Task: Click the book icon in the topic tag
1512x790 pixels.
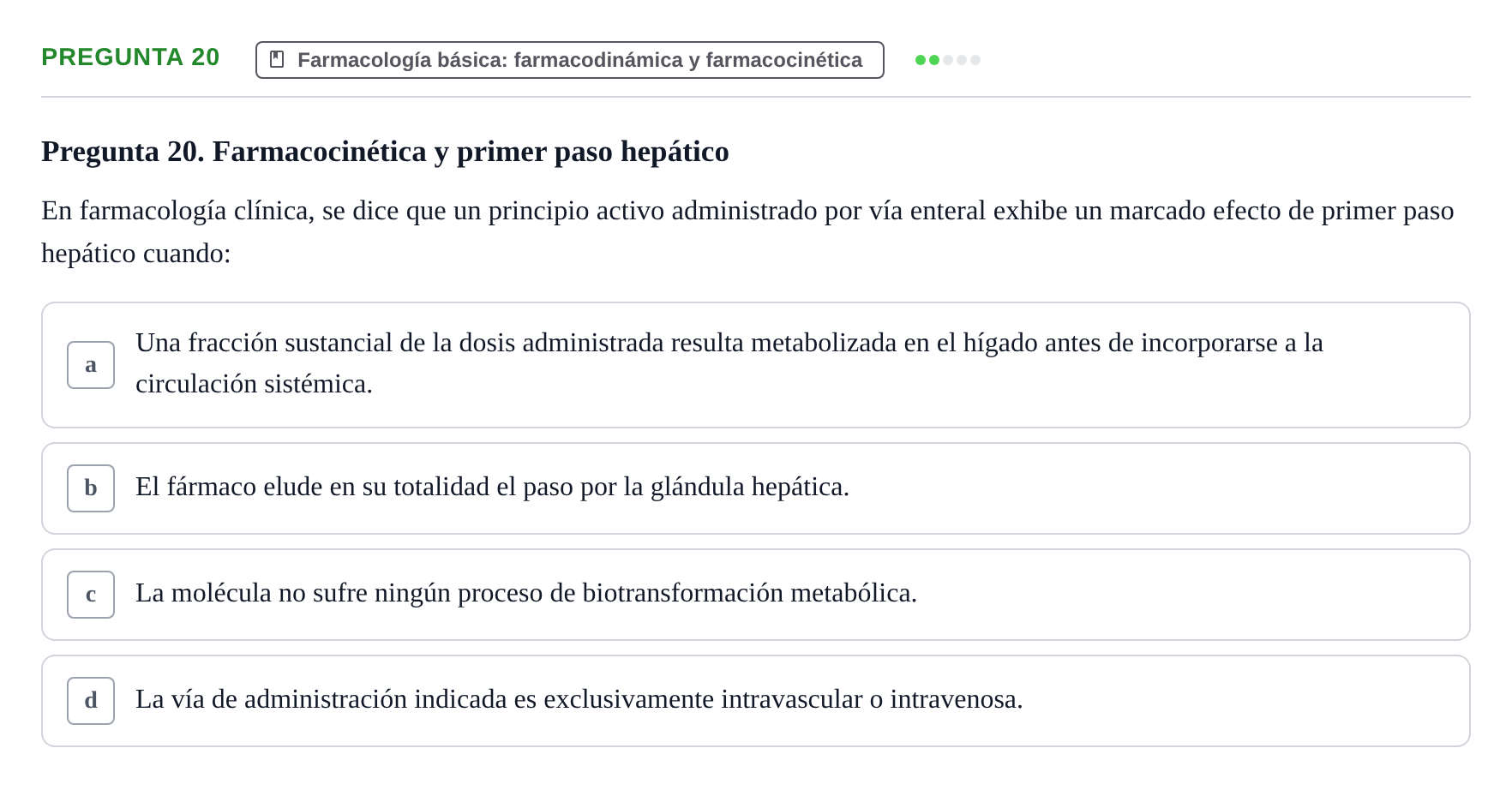Action: (277, 59)
